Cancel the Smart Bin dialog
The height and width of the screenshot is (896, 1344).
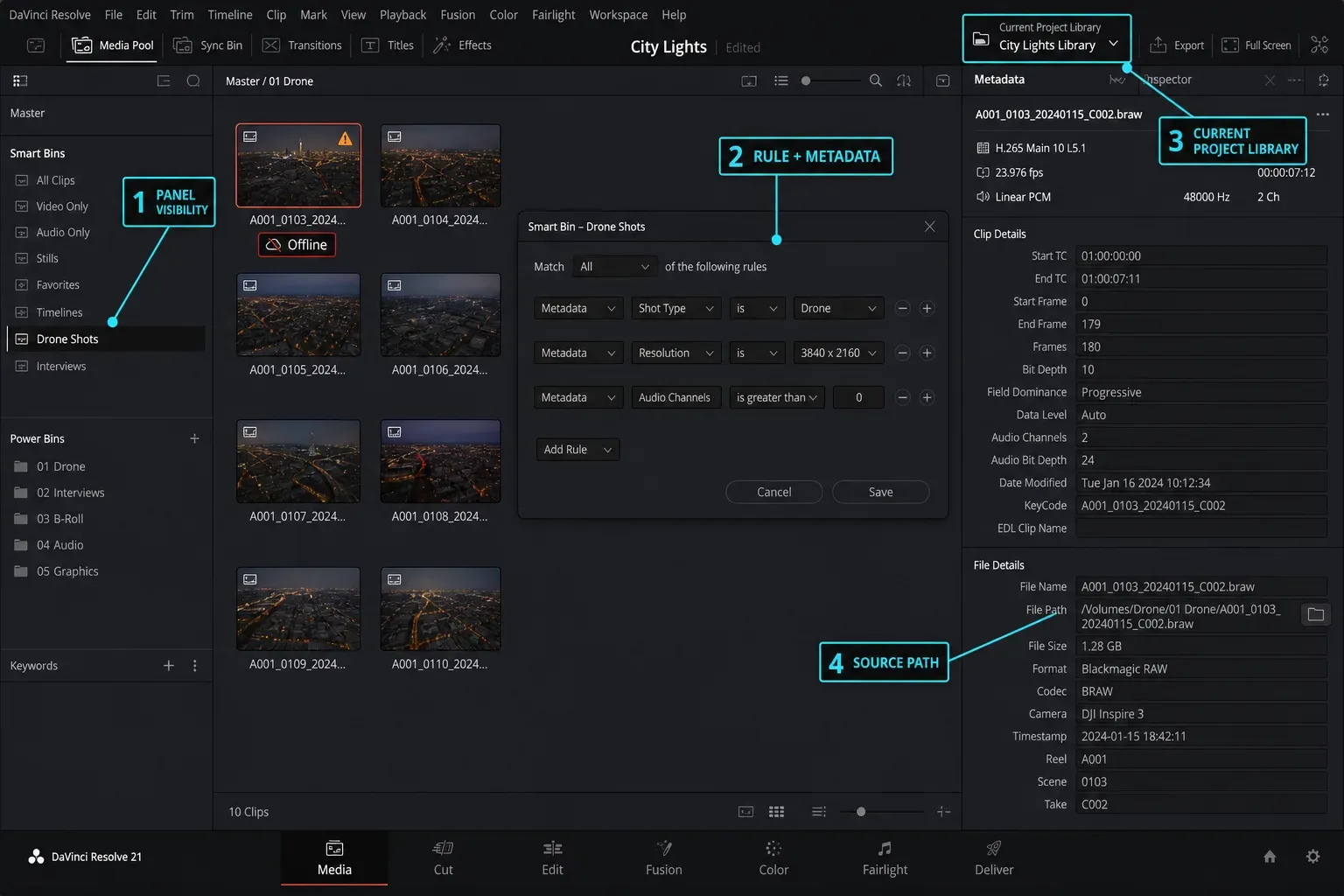(773, 492)
